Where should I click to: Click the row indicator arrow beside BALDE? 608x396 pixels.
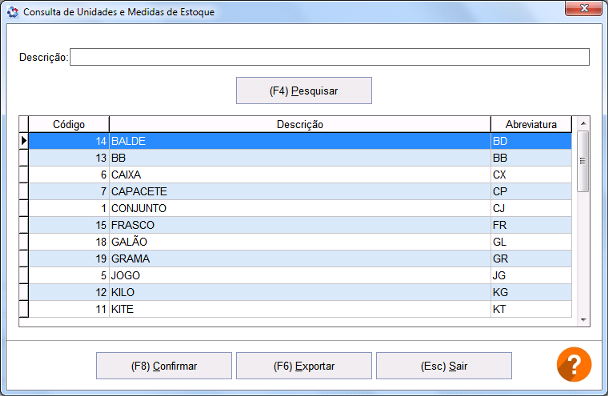pos(24,141)
